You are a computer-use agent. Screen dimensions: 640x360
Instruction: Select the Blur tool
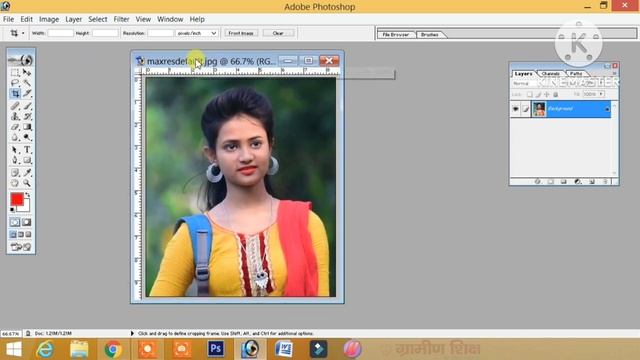click(15, 137)
